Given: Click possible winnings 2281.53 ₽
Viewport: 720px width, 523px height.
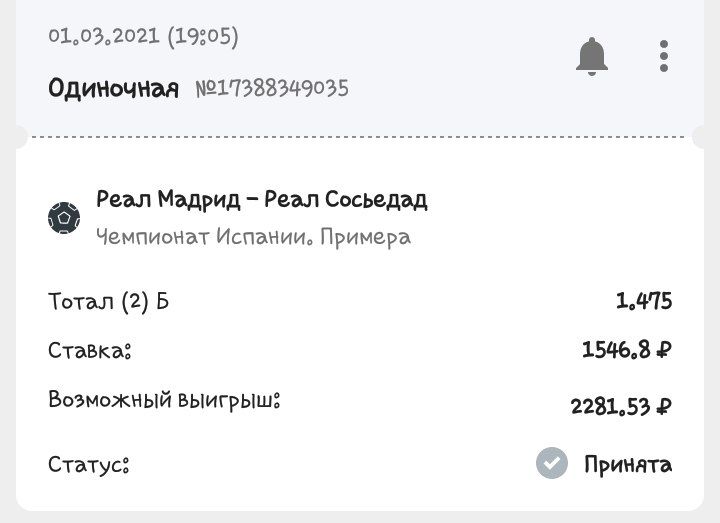Looking at the screenshot, I should coord(620,406).
